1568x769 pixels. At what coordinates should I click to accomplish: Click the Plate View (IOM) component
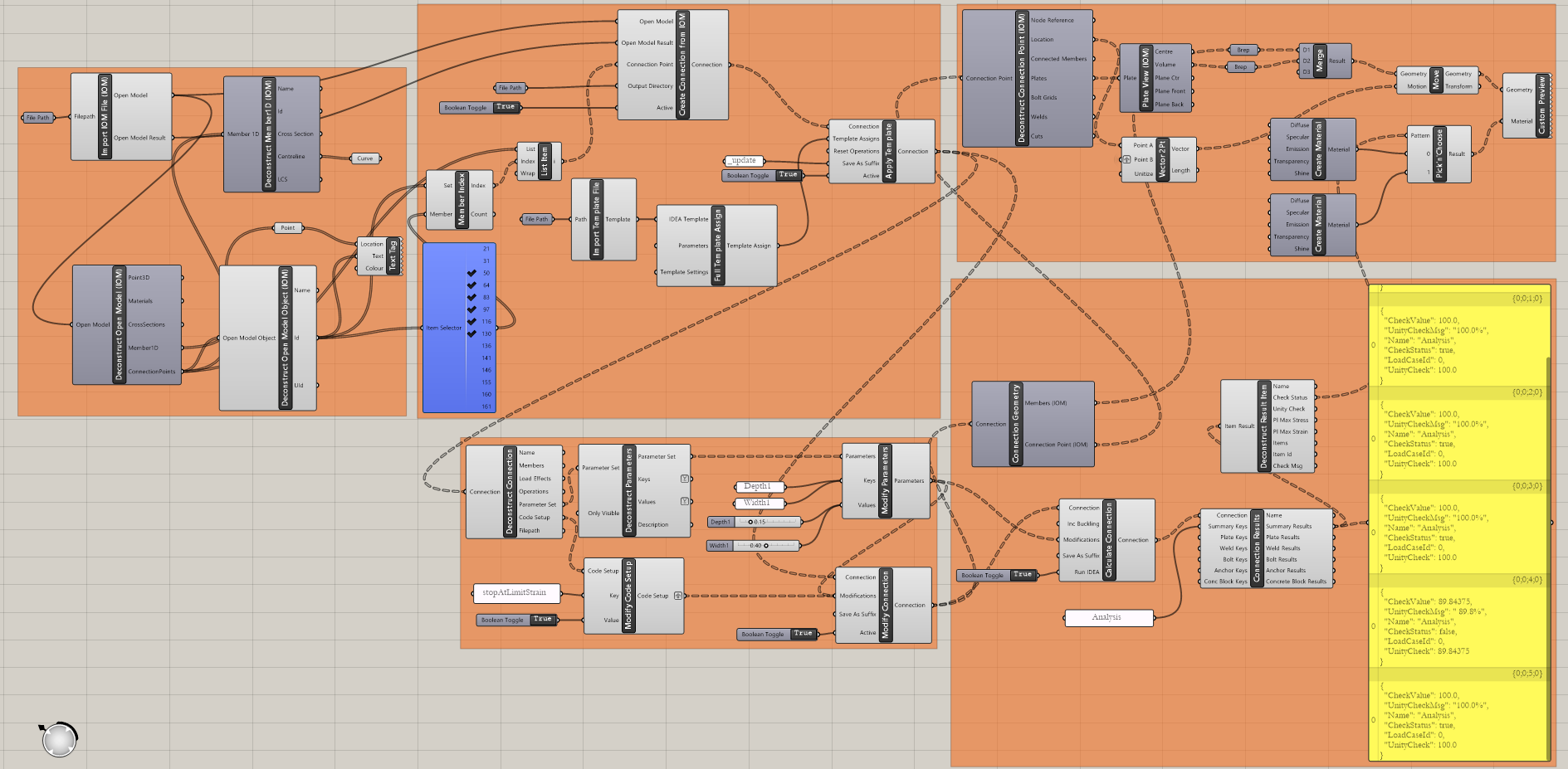point(1145,79)
